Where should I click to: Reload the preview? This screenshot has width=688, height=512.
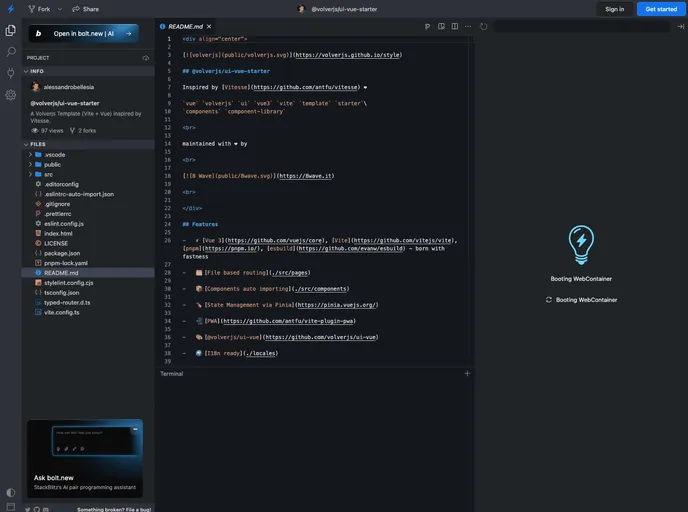click(x=483, y=26)
